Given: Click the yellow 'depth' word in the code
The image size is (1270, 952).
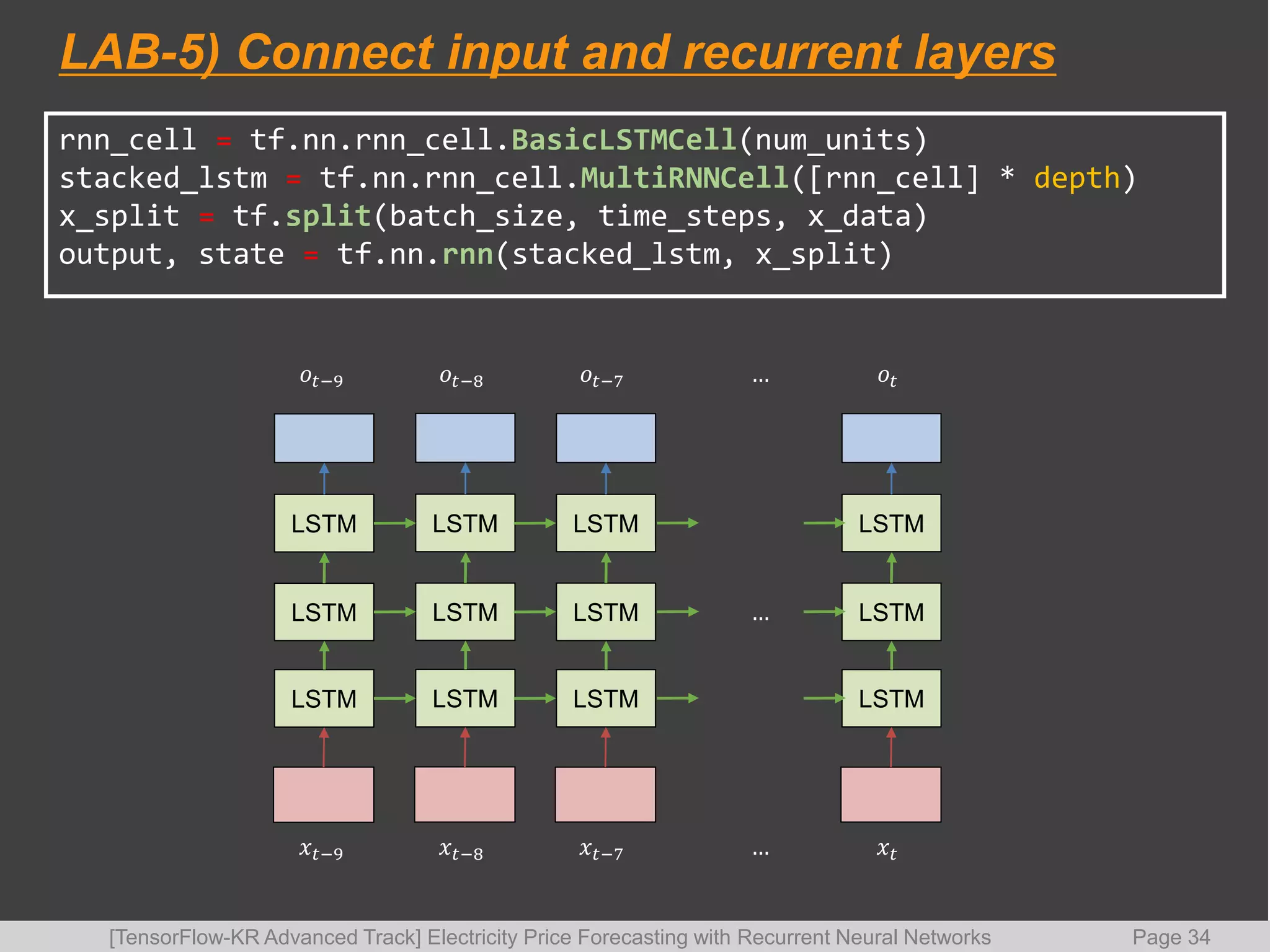Looking at the screenshot, I should 1077,178.
